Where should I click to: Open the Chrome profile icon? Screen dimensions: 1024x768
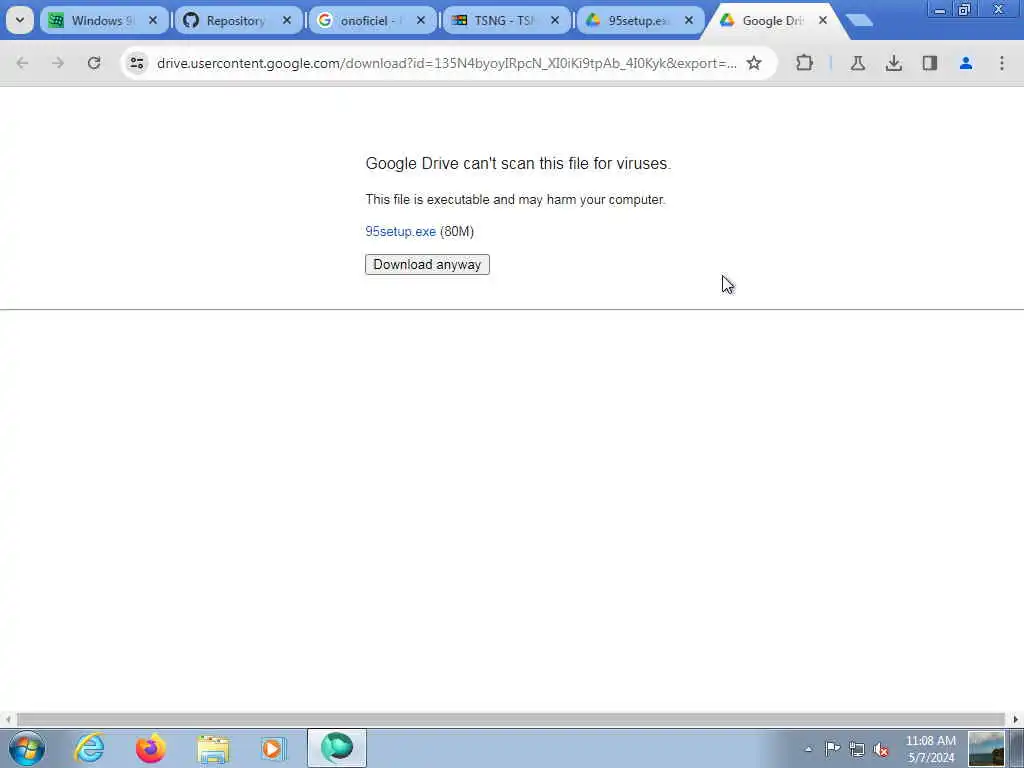965,63
